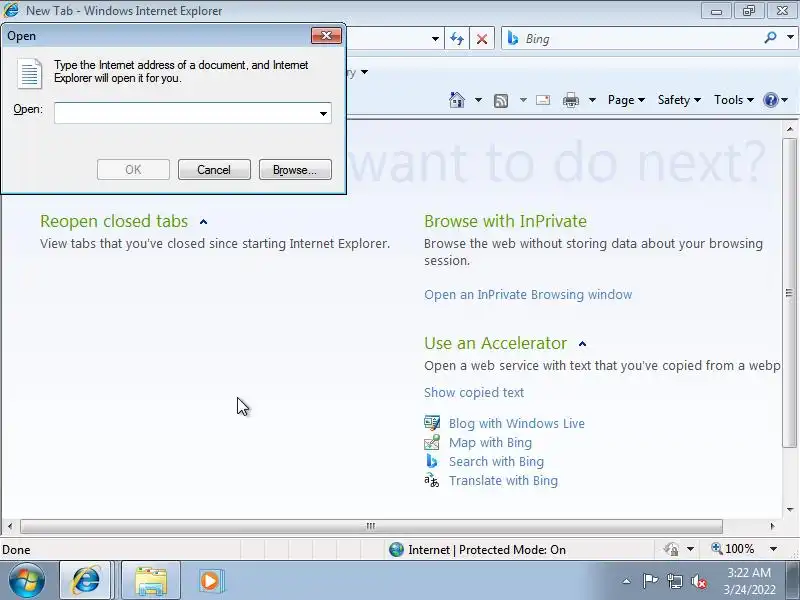Open the Tools menu
The height and width of the screenshot is (600, 800).
point(733,100)
